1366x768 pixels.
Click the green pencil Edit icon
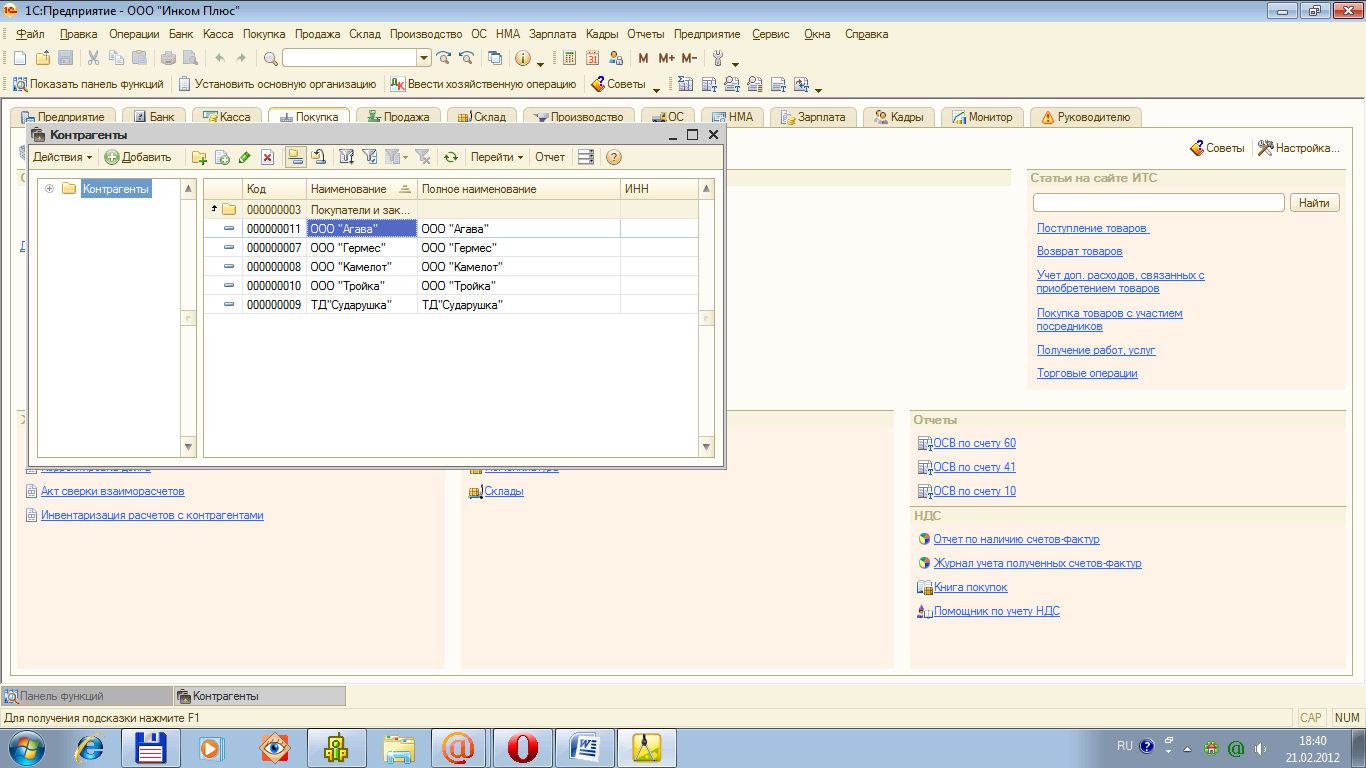(x=245, y=157)
